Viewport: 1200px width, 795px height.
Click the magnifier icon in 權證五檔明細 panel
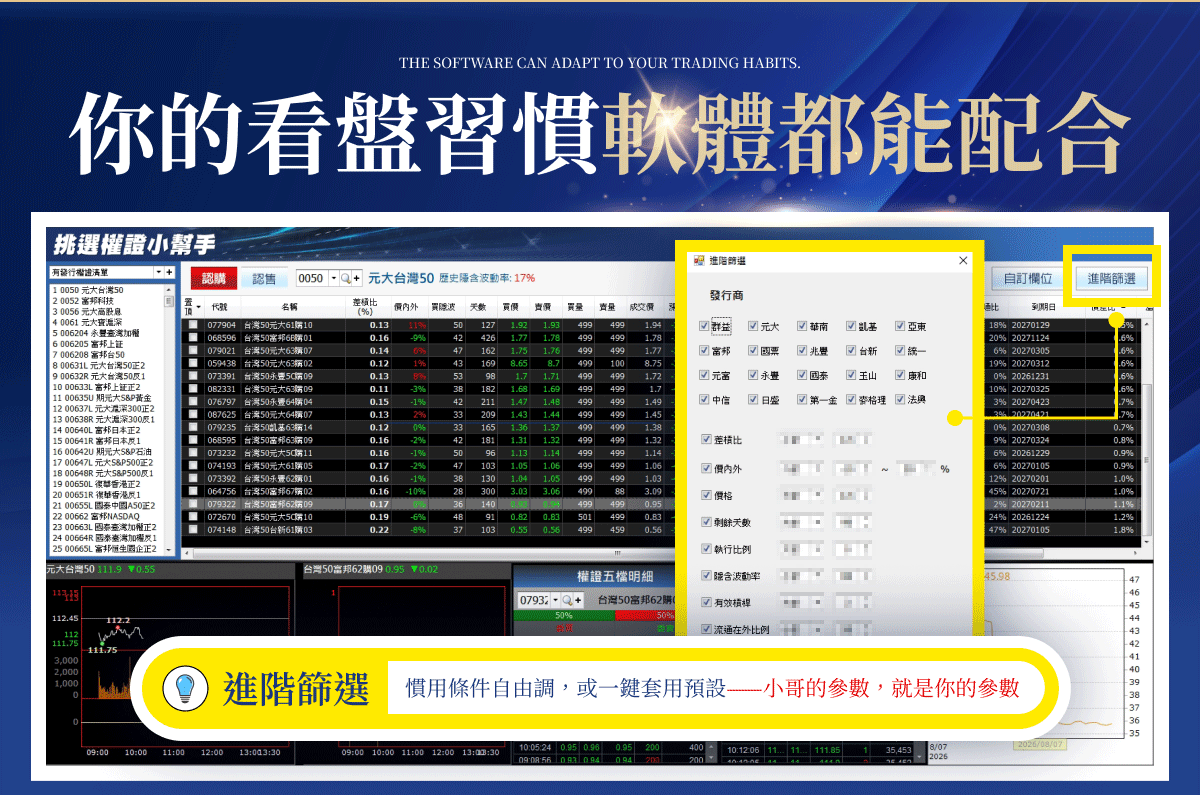pyautogui.click(x=566, y=600)
